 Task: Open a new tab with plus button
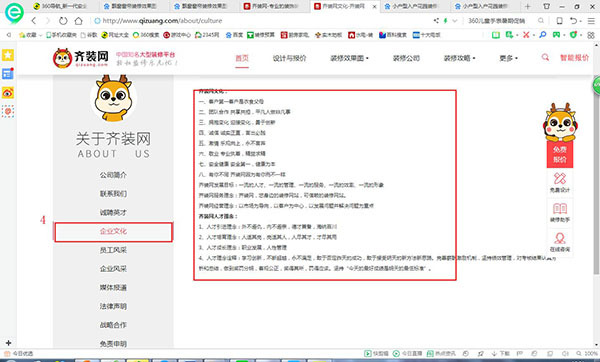coord(528,7)
